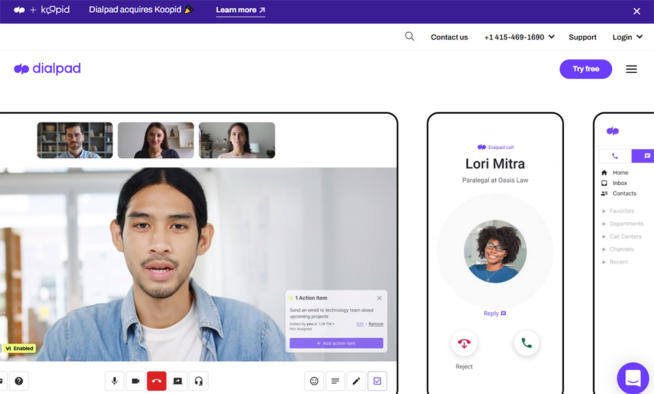Open the site search magnifier icon
654x394 pixels.
coord(410,37)
